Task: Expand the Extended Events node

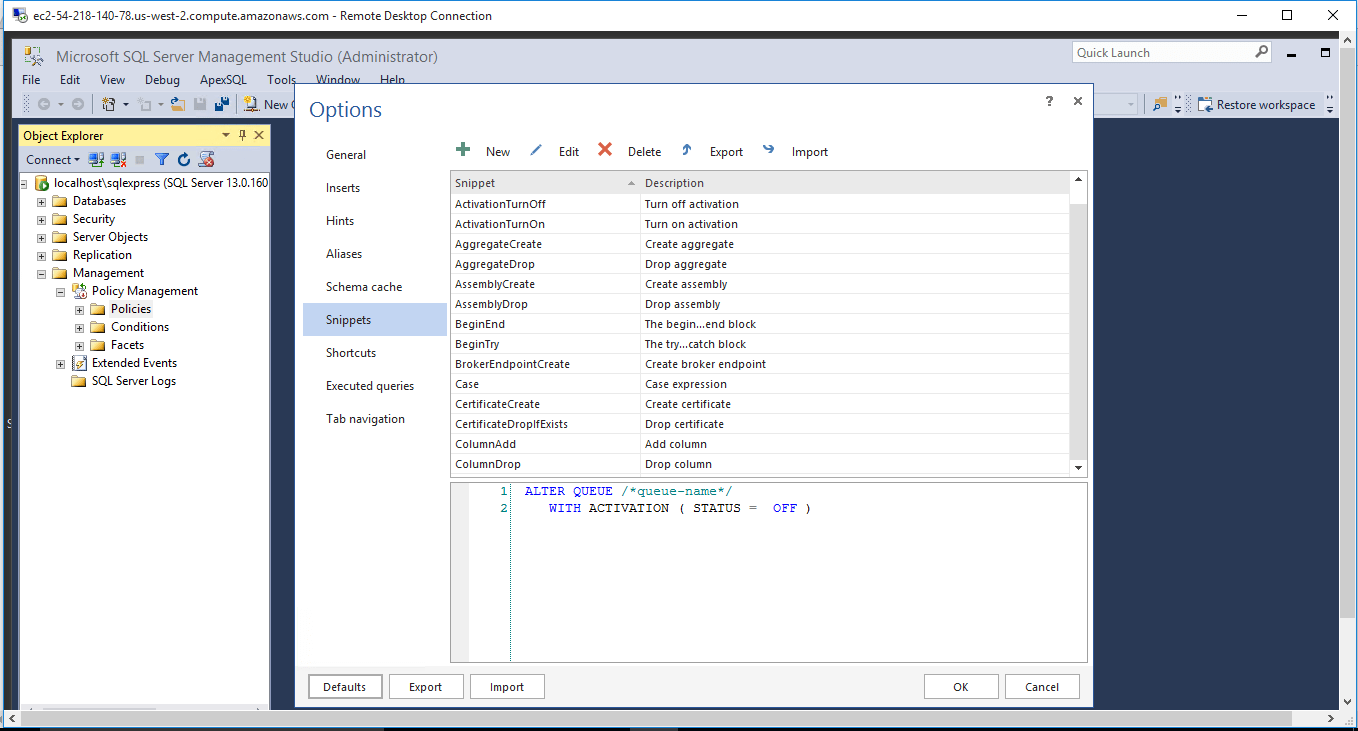Action: [x=61, y=363]
